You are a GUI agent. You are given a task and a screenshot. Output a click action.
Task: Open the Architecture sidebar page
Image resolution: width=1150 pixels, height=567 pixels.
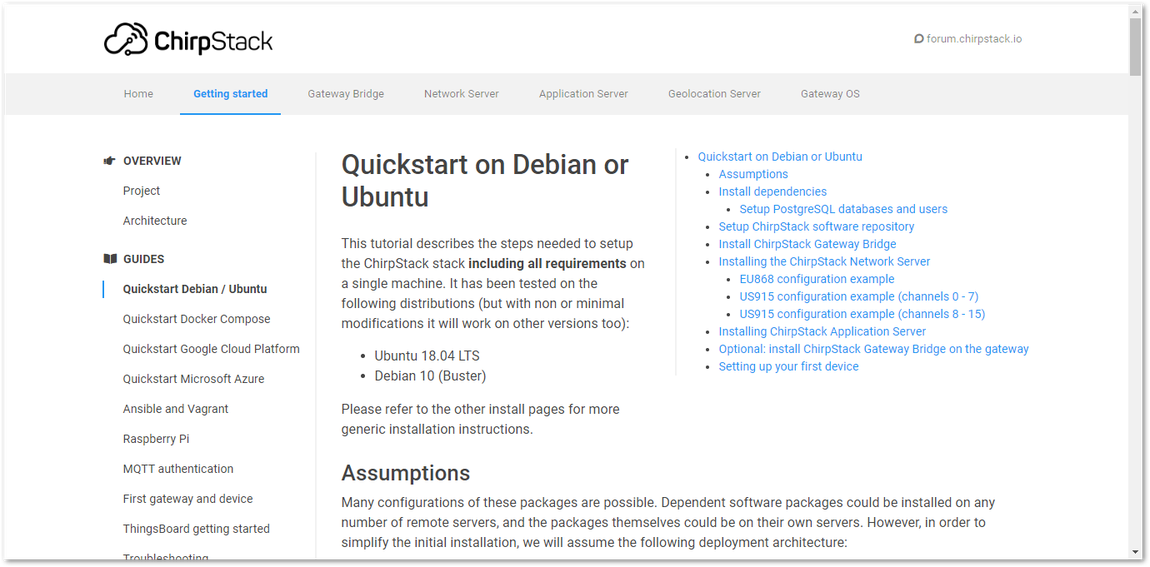155,221
